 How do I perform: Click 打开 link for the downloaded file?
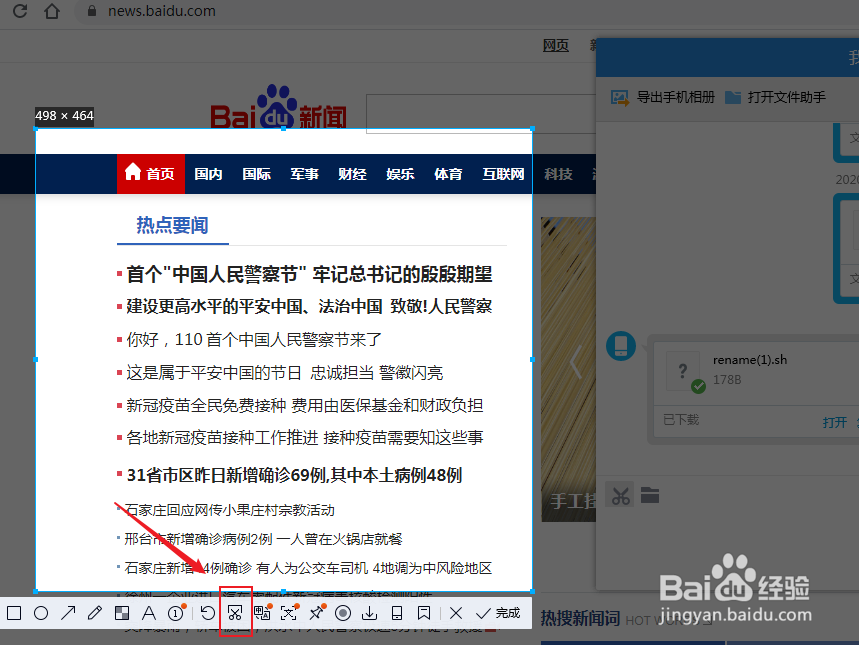tap(835, 423)
